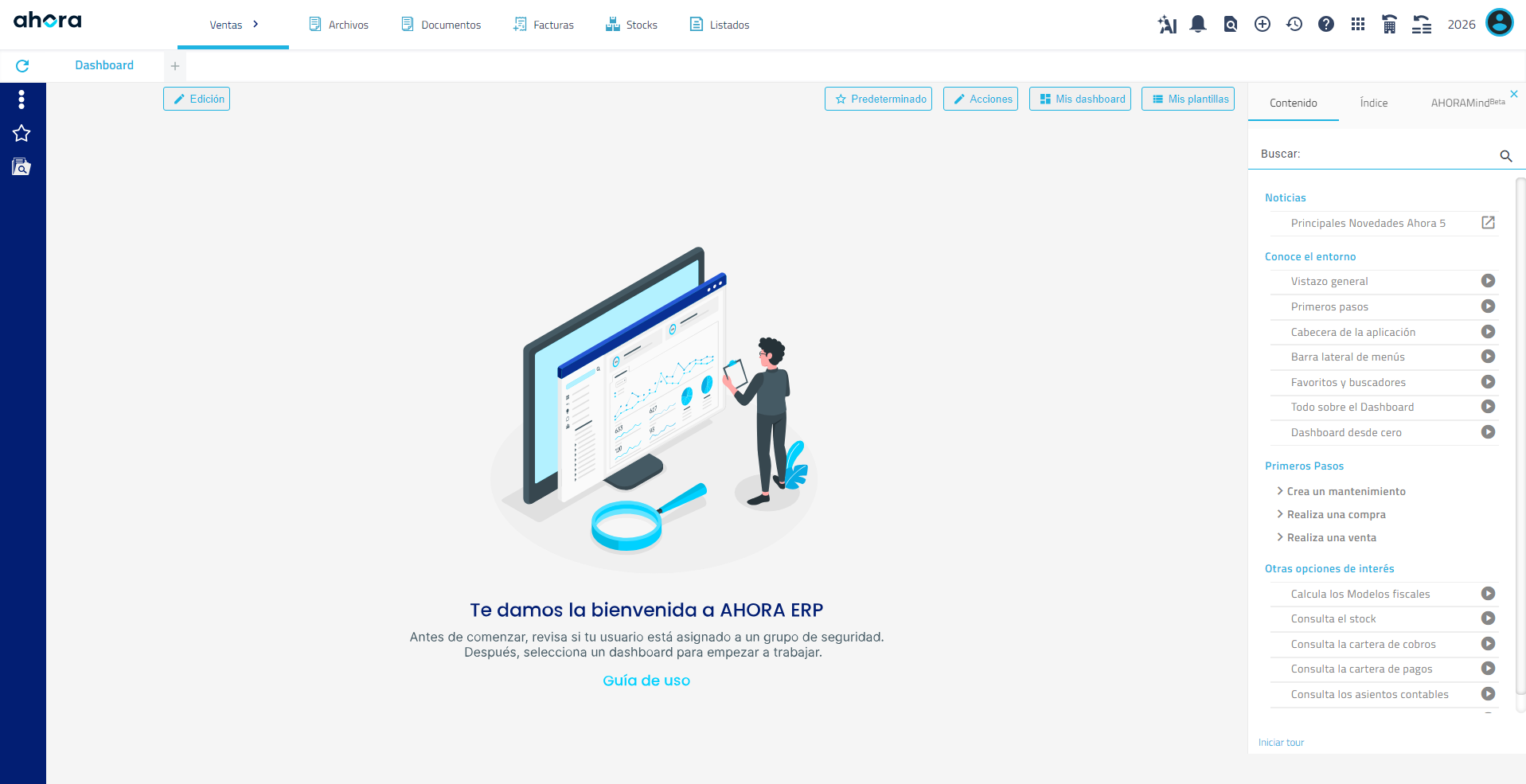Image resolution: width=1526 pixels, height=784 pixels.
Task: Click the Noticias section heading
Action: click(x=1286, y=197)
